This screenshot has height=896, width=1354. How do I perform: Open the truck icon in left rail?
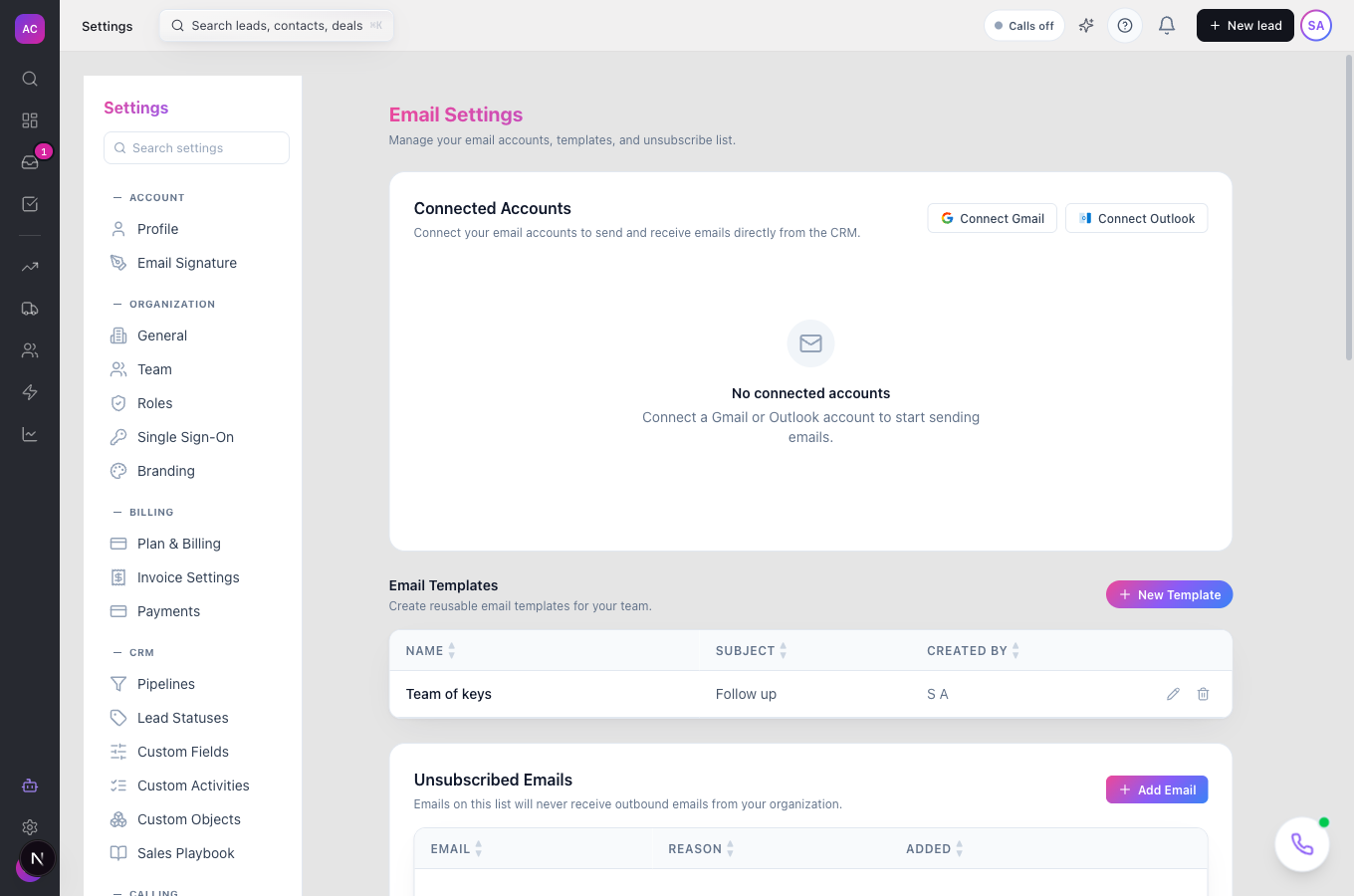point(30,309)
